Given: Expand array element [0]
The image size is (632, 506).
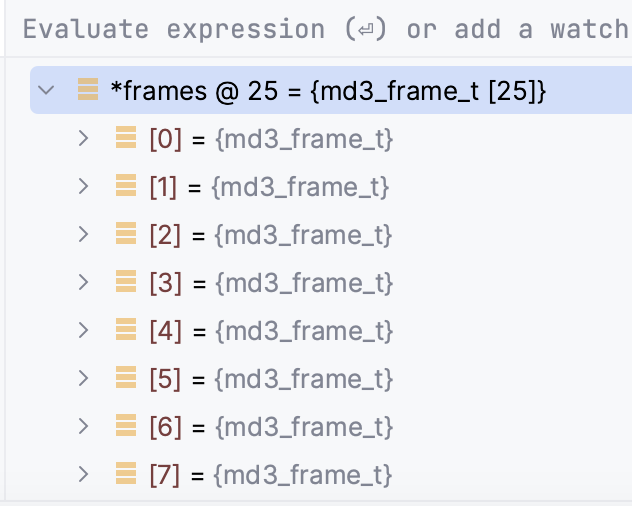Looking at the screenshot, I should pyautogui.click(x=83, y=138).
